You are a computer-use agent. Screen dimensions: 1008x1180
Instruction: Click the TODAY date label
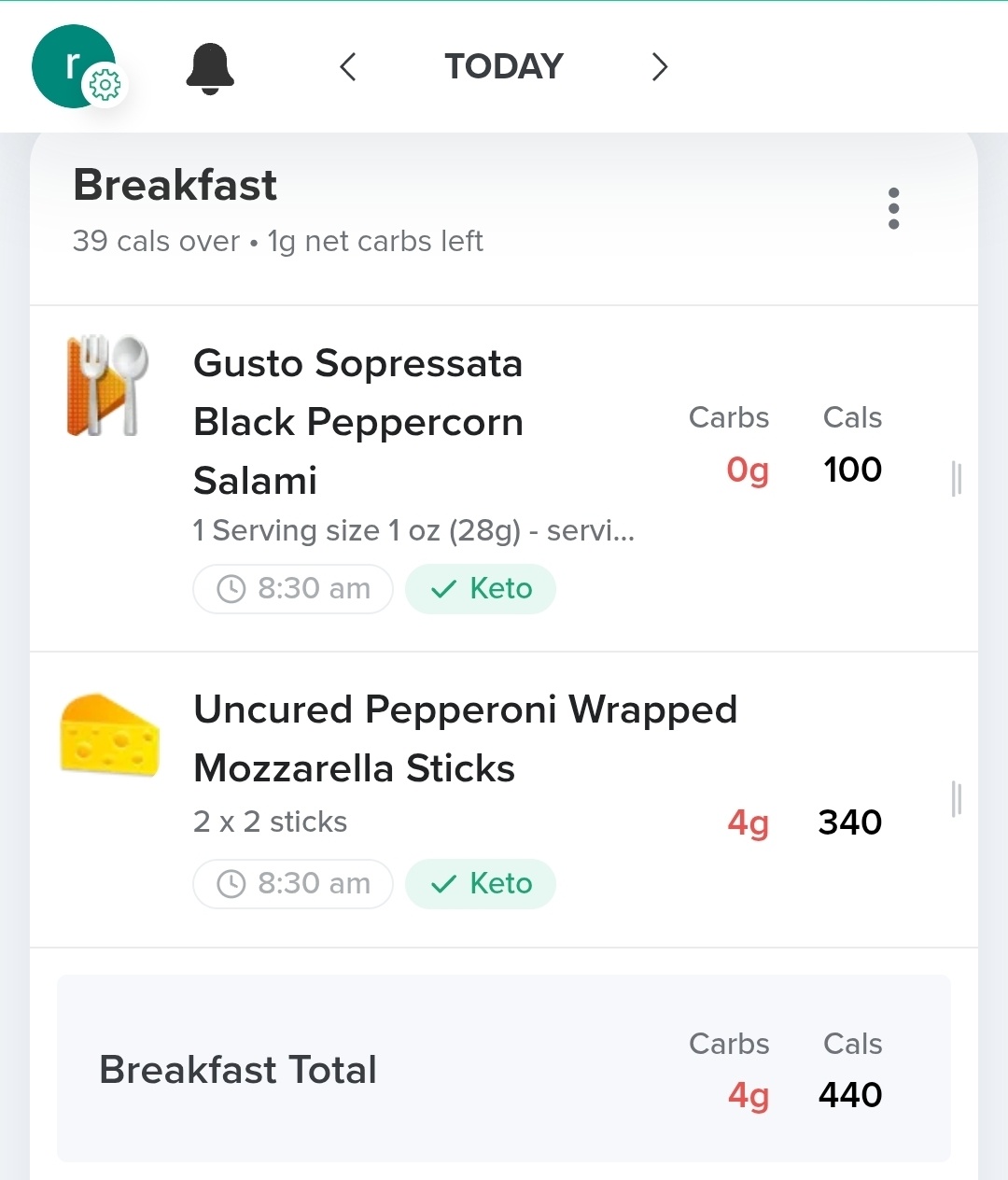coord(504,67)
